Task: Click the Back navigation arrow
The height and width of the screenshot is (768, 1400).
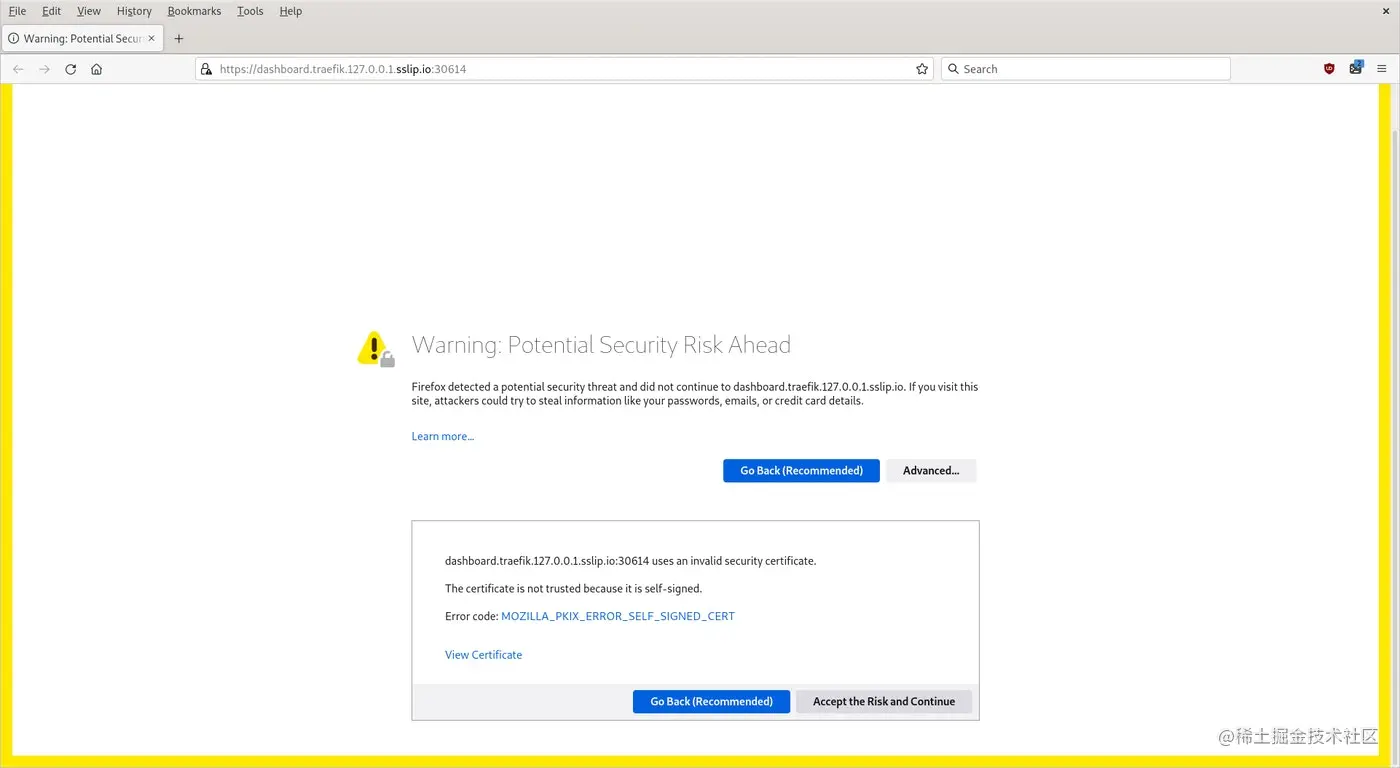Action: (18, 69)
